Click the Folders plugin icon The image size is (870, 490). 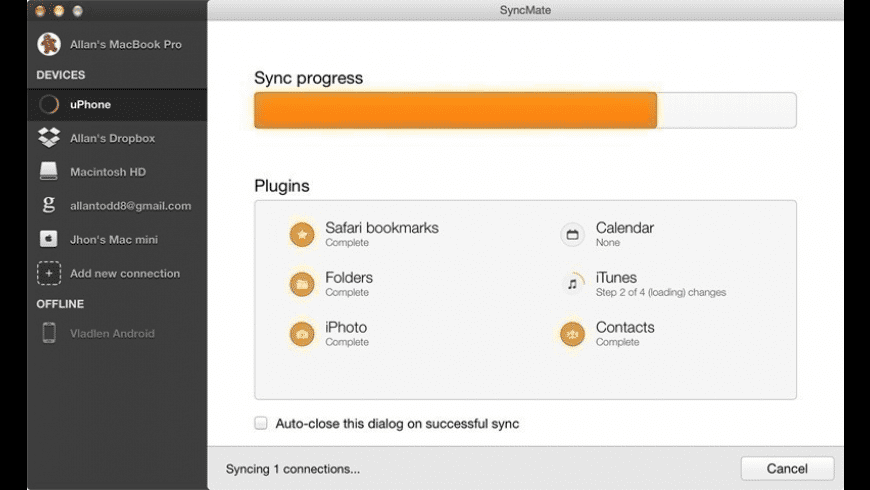[301, 285]
